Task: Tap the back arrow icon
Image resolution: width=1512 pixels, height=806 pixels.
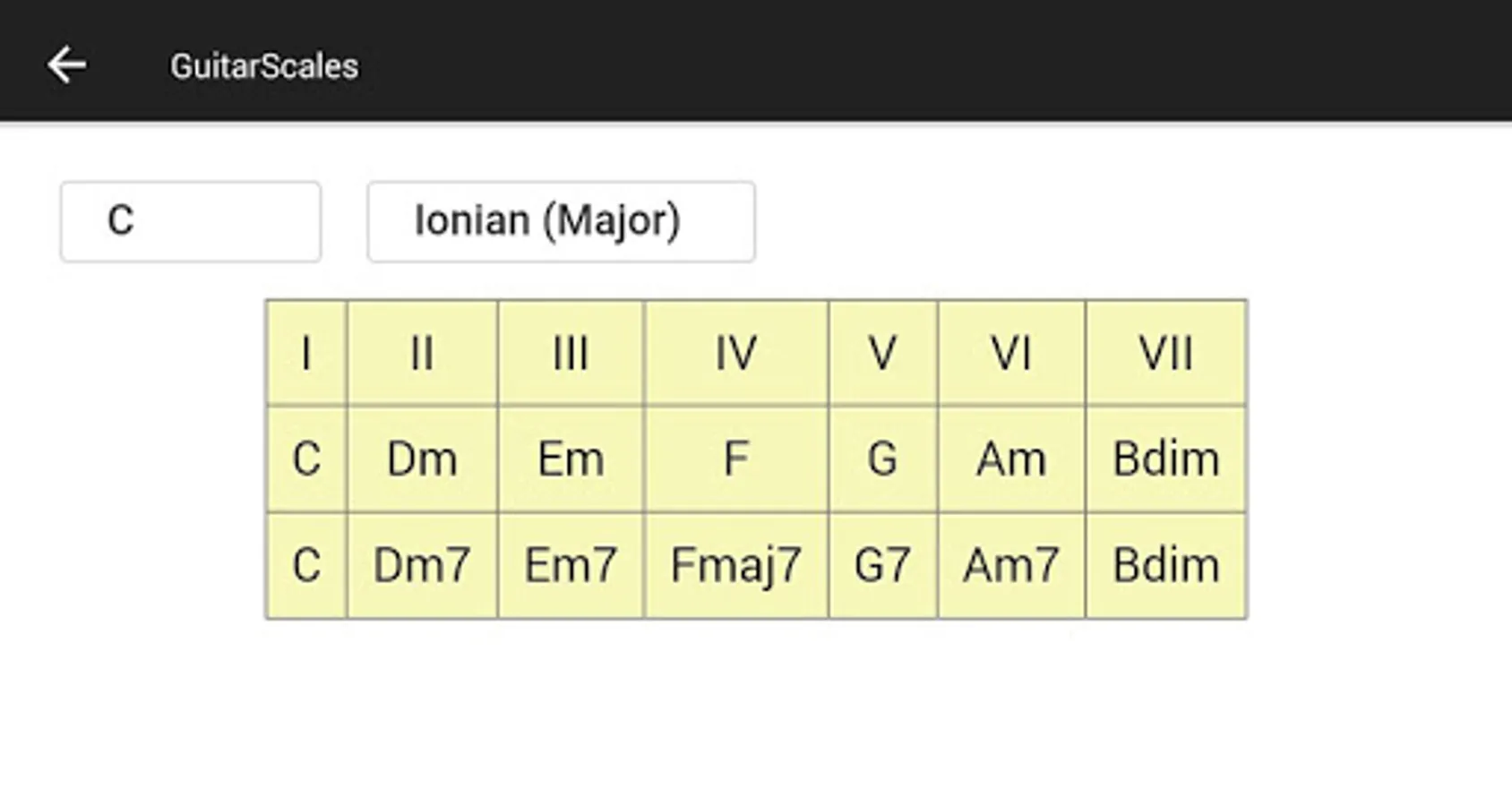Action: coord(67,65)
